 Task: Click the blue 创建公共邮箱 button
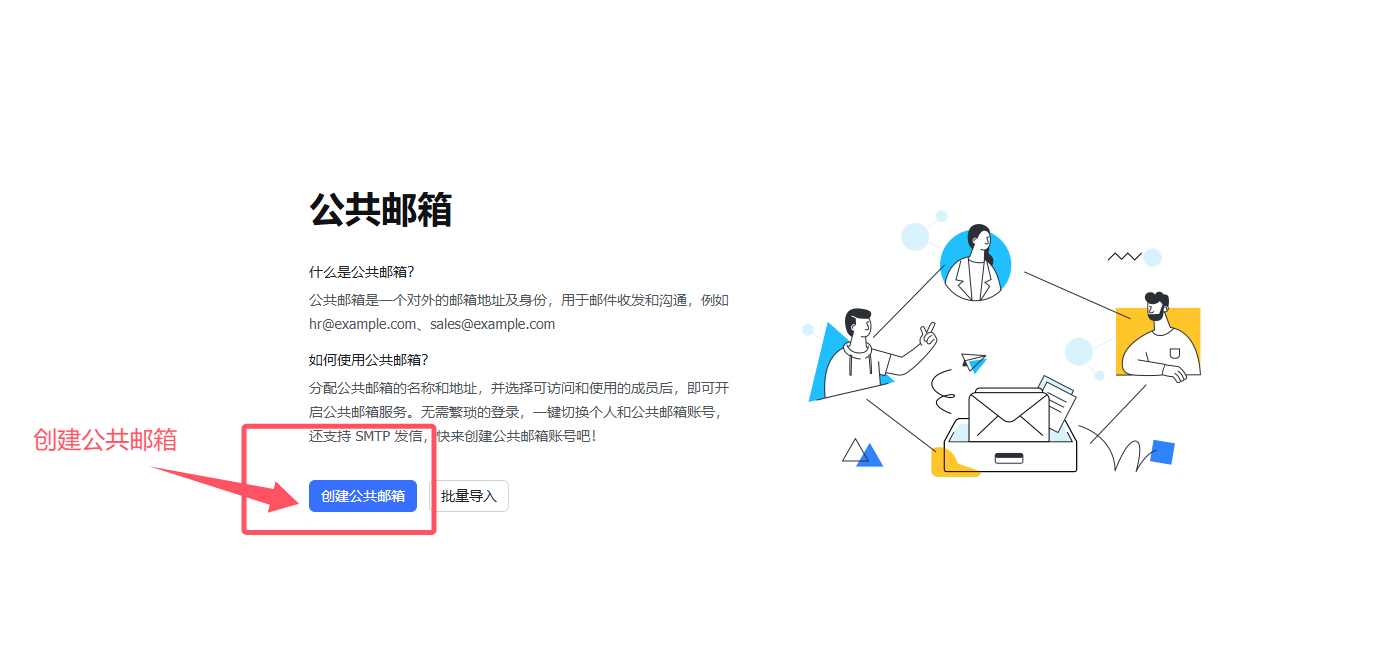click(x=363, y=496)
